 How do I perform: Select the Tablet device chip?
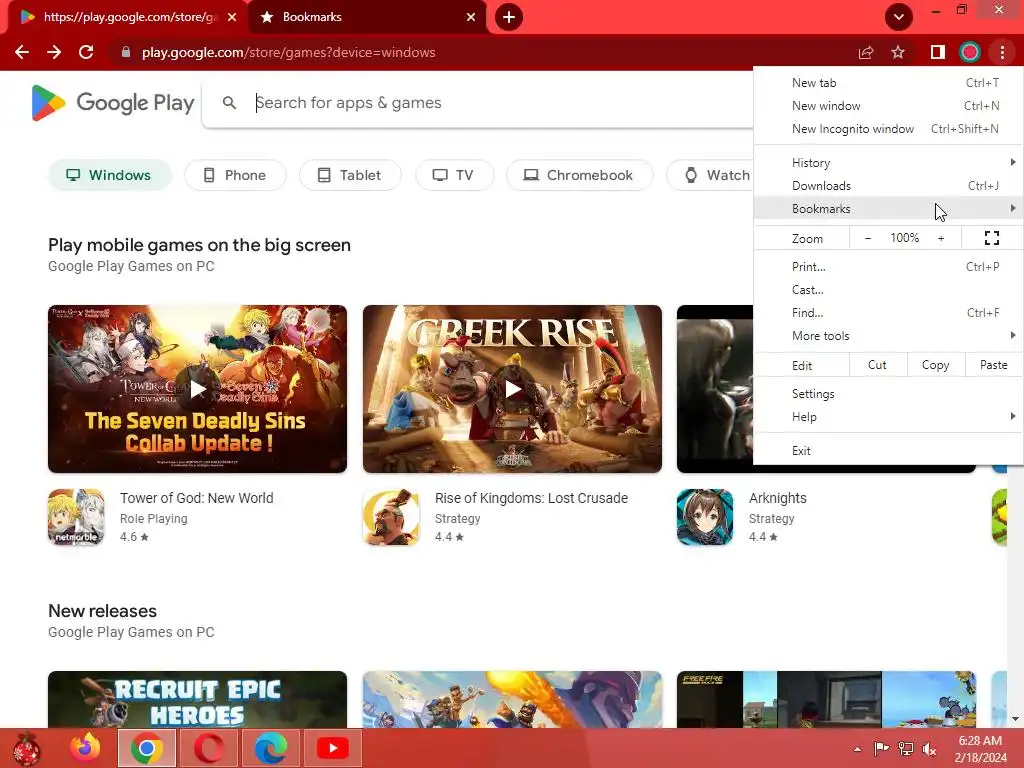click(x=350, y=175)
